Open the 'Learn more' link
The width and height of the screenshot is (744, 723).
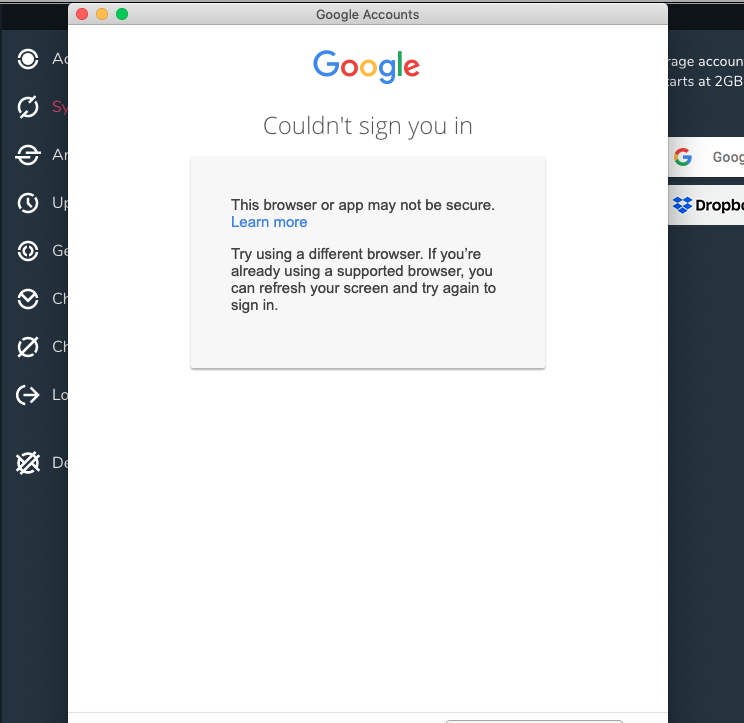click(269, 222)
